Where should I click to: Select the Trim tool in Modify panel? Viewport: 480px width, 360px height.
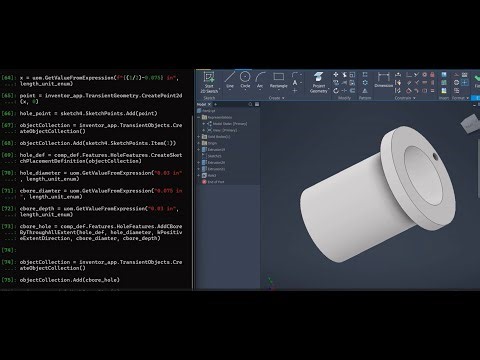pos(344,75)
